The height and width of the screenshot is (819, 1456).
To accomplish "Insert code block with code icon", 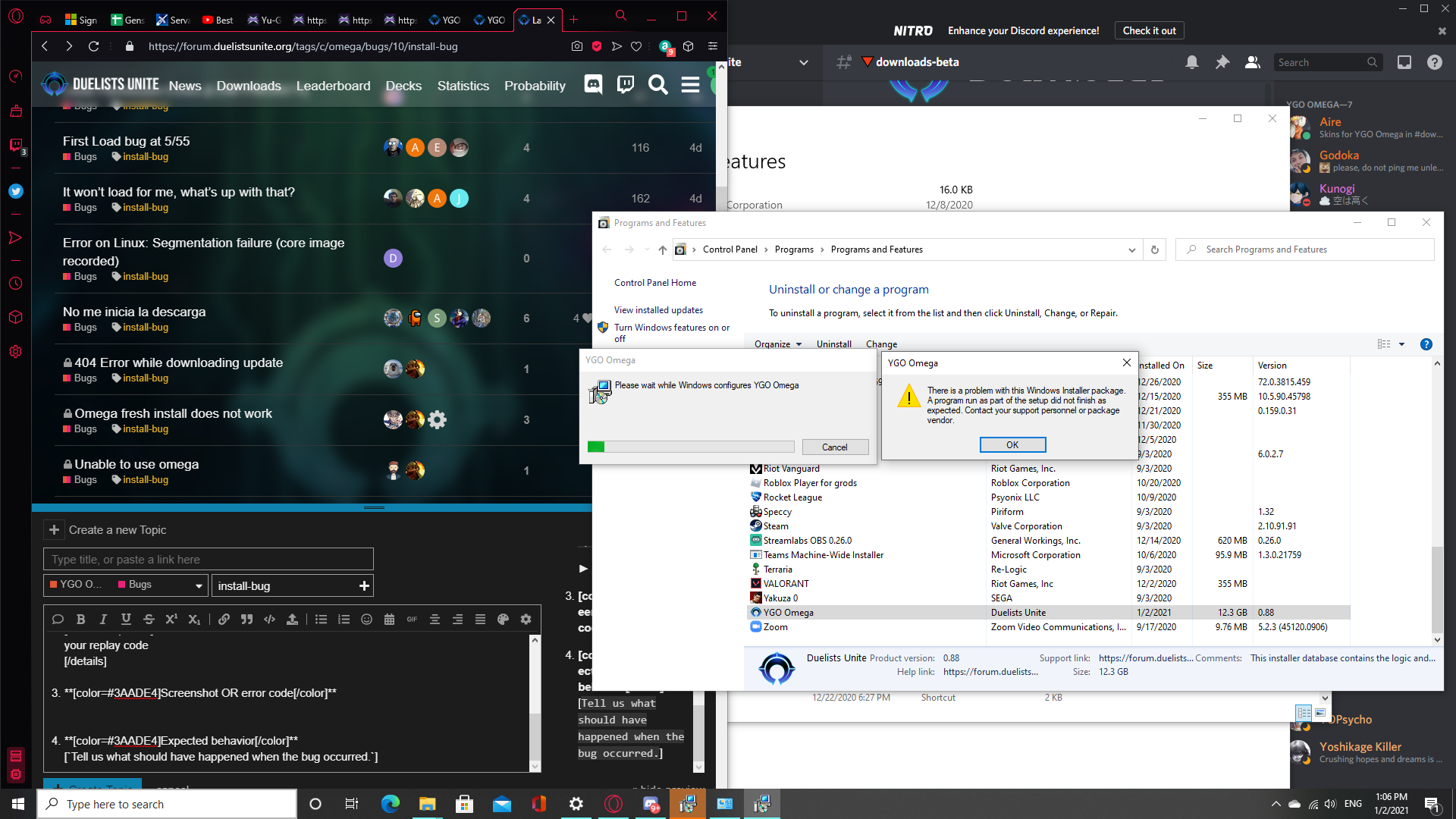I will click(269, 620).
